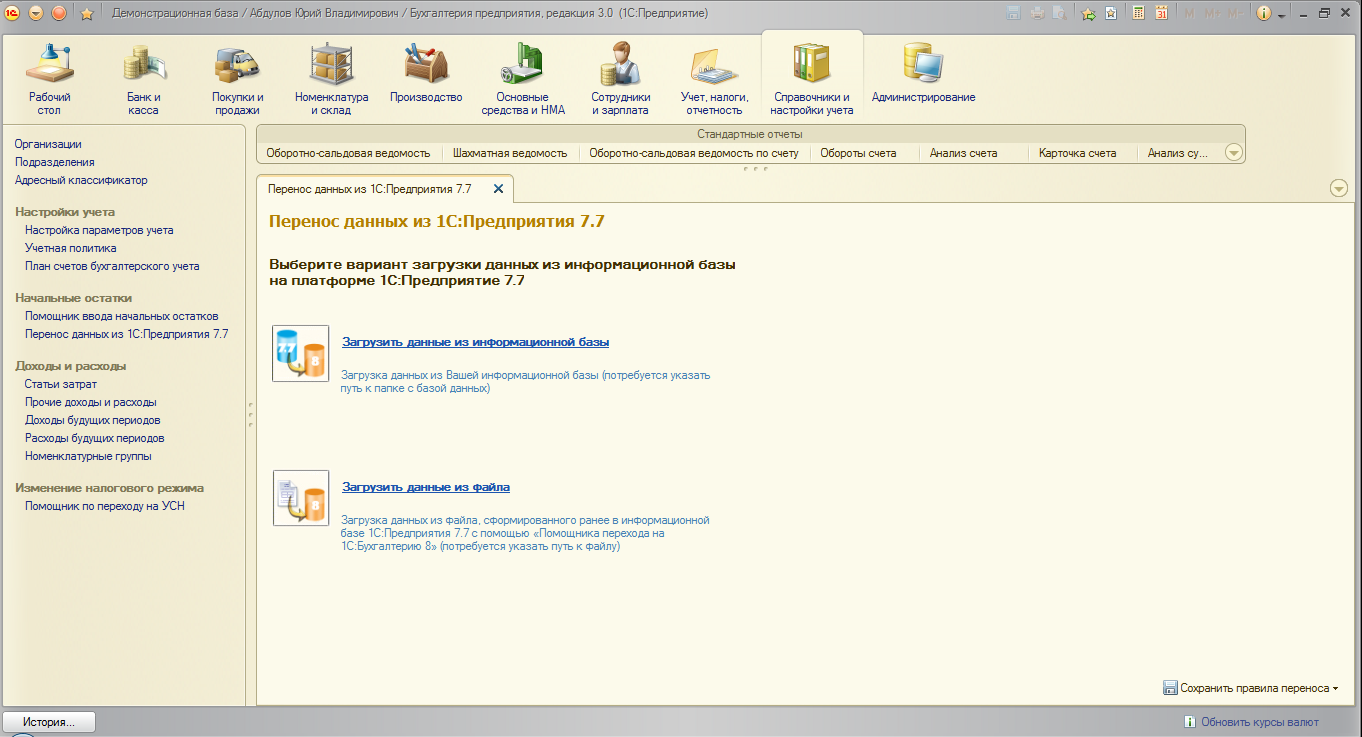
Task: Close the Перенос данных из 1С:Предприятия 7.7 tab
Action: (x=498, y=188)
